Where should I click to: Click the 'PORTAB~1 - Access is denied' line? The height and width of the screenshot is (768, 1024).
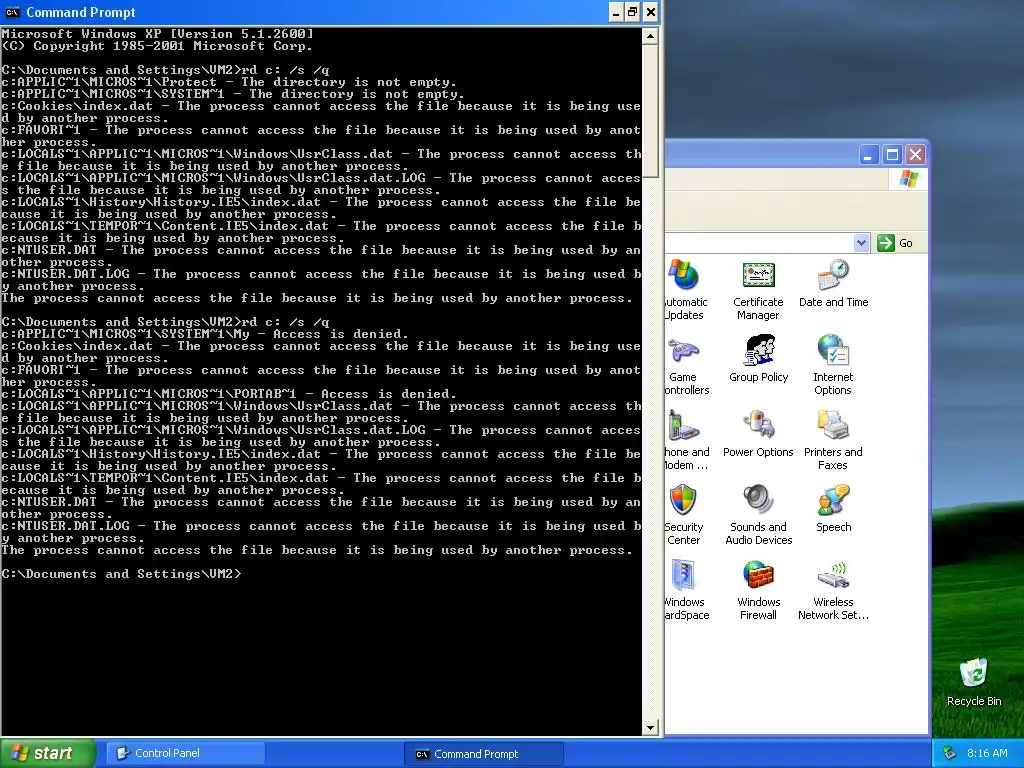coord(229,394)
